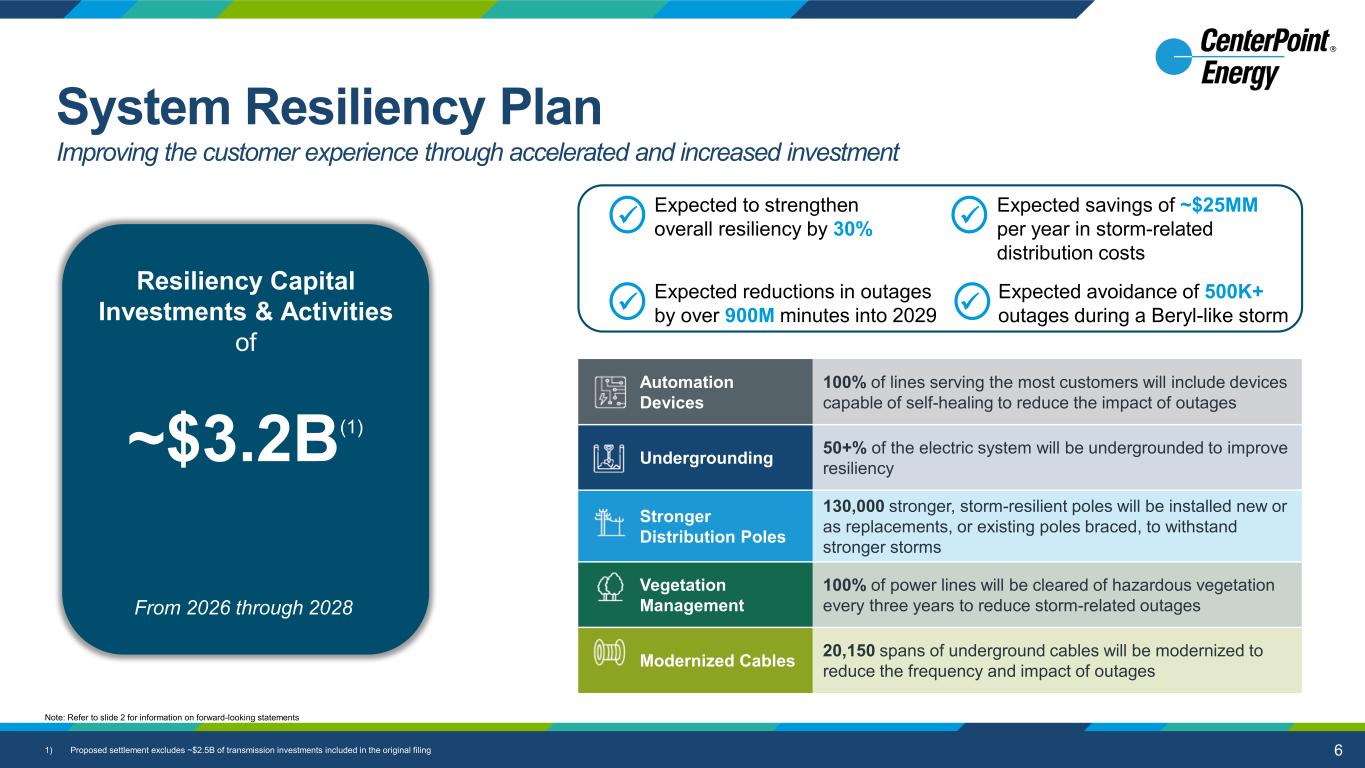
Task: Click the Undergrounding cable icon
Action: pyautogui.click(x=610, y=457)
